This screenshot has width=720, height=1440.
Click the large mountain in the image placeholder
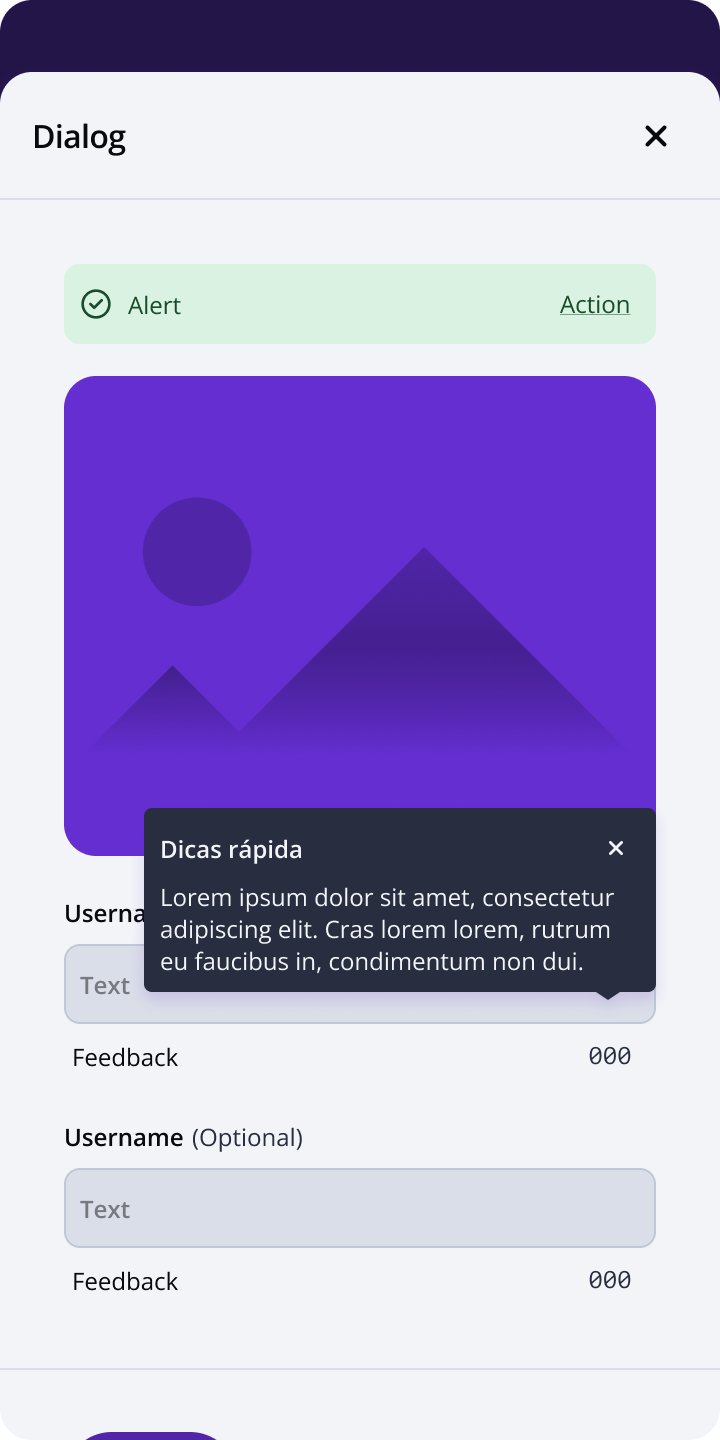pos(425,650)
